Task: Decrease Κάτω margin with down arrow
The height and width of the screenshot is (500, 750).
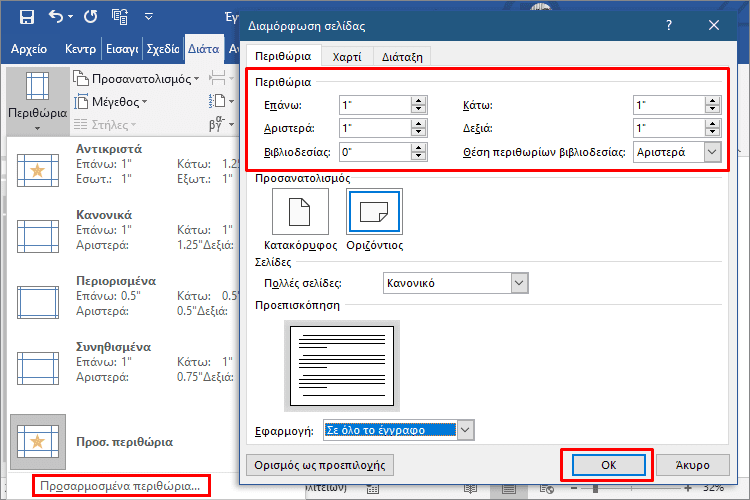Action: pos(713,110)
